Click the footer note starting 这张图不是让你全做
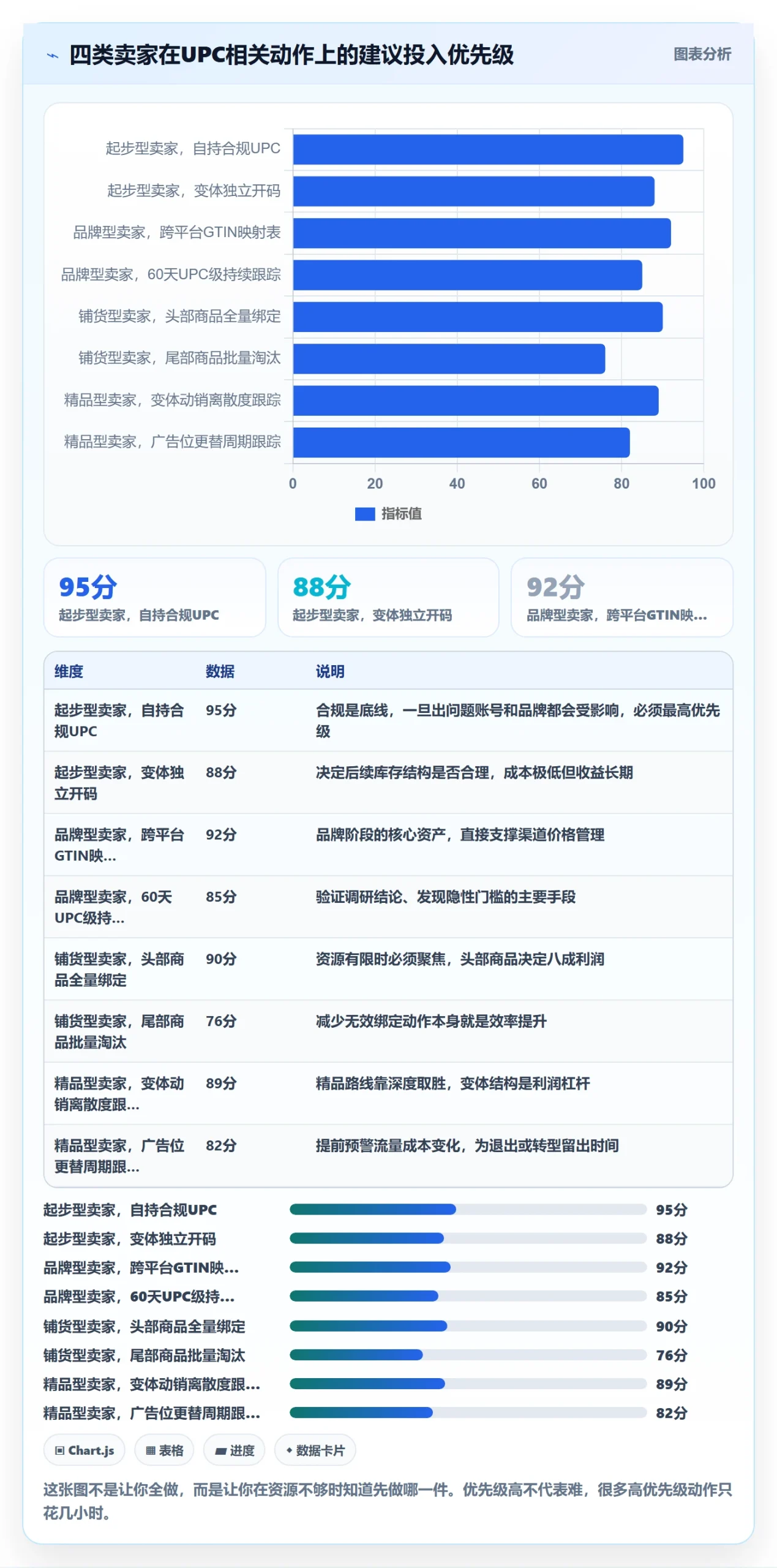Image resolution: width=777 pixels, height=1568 pixels. click(x=388, y=1501)
